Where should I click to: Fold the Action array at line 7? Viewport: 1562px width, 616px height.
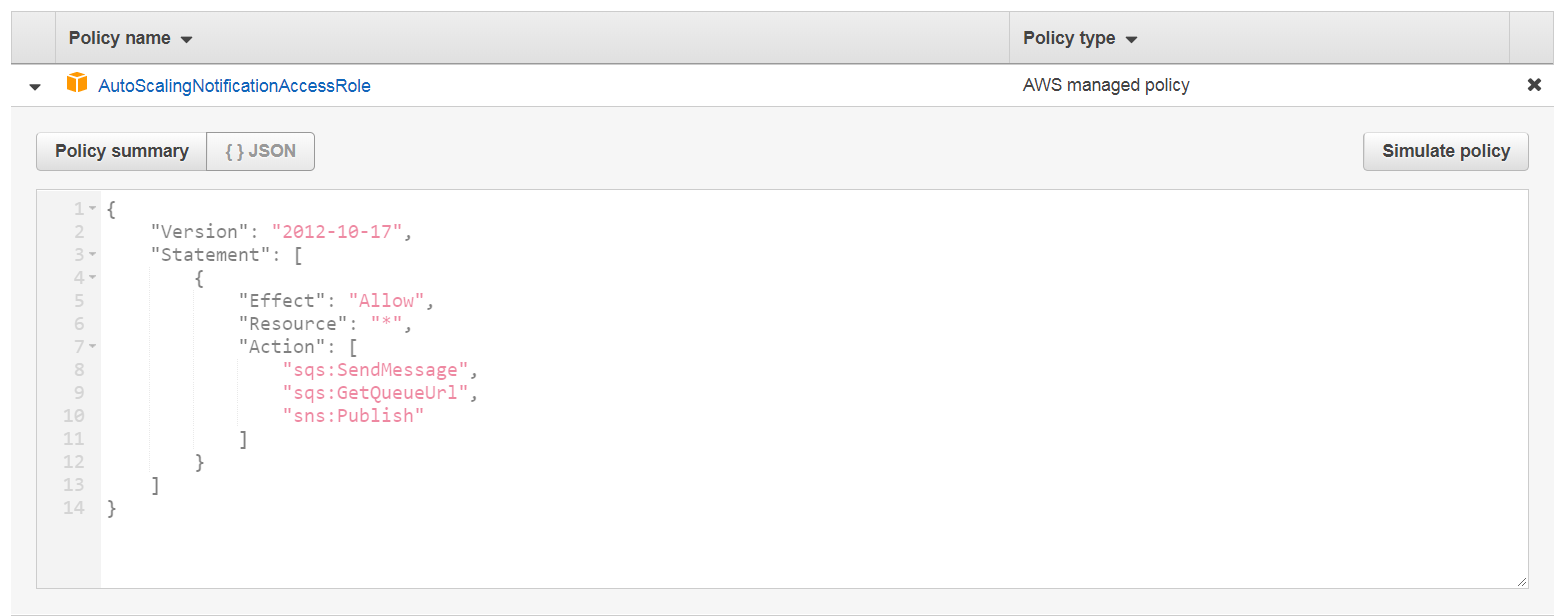[x=92, y=347]
